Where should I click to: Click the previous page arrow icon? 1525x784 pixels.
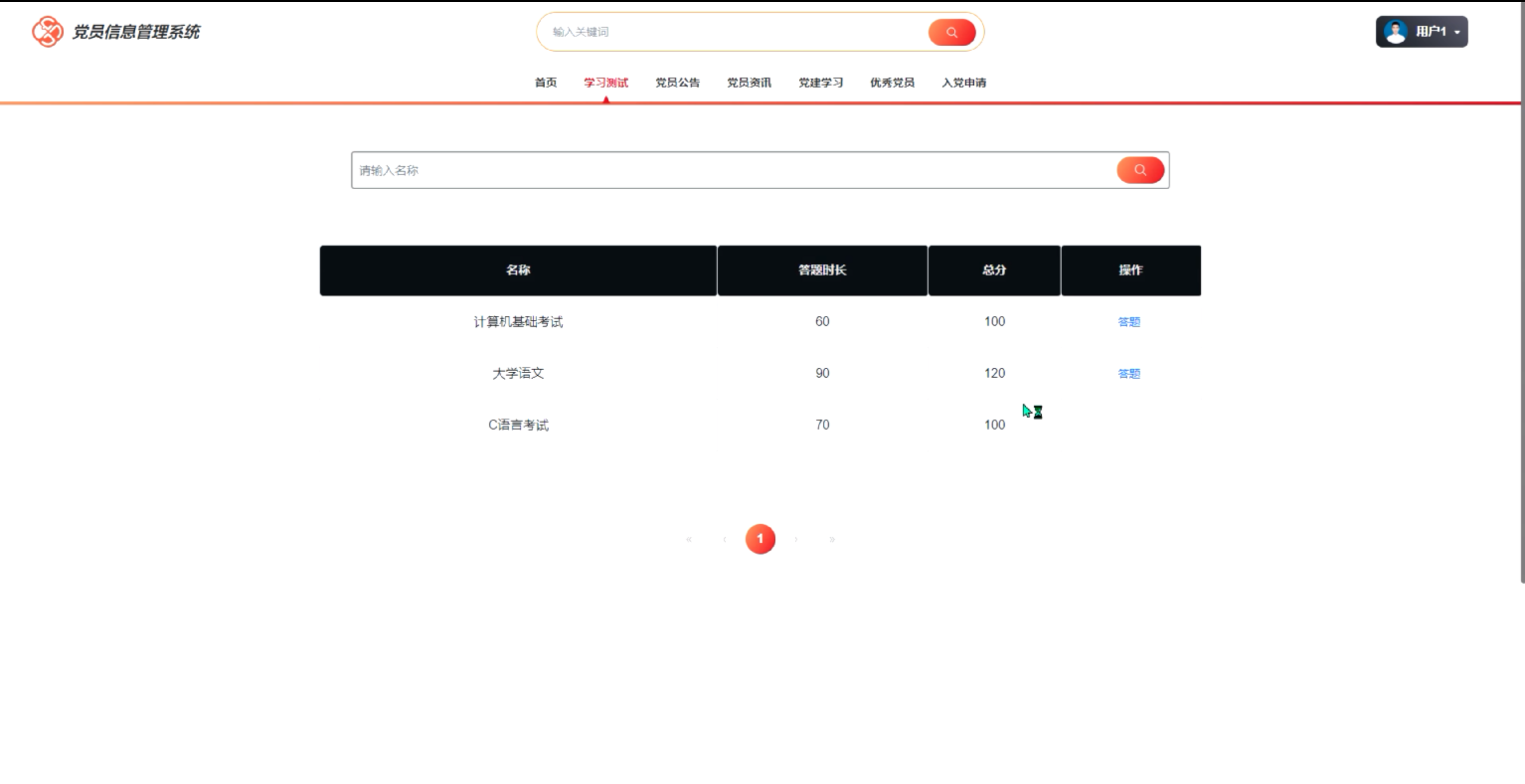(725, 539)
